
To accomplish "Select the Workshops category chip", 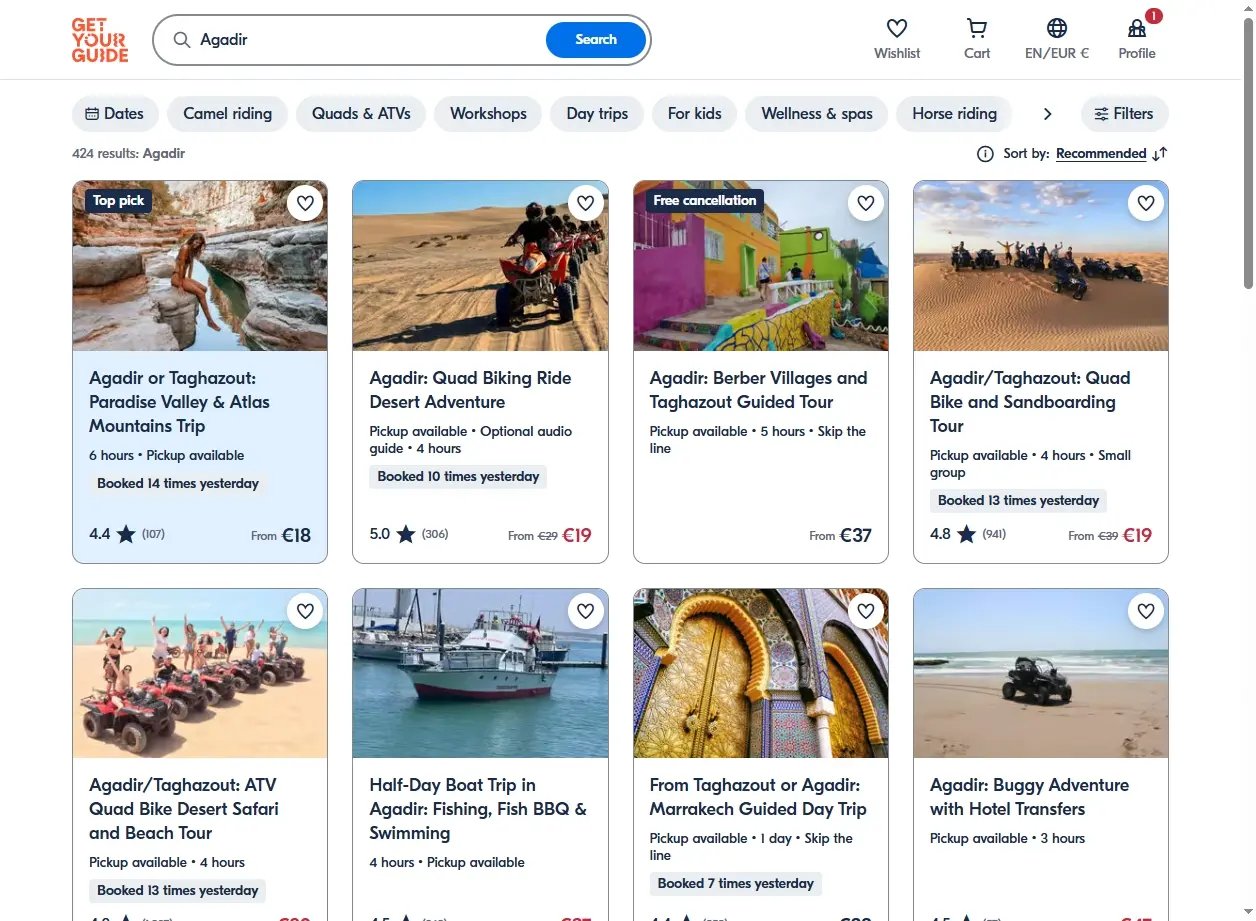I will point(488,114).
